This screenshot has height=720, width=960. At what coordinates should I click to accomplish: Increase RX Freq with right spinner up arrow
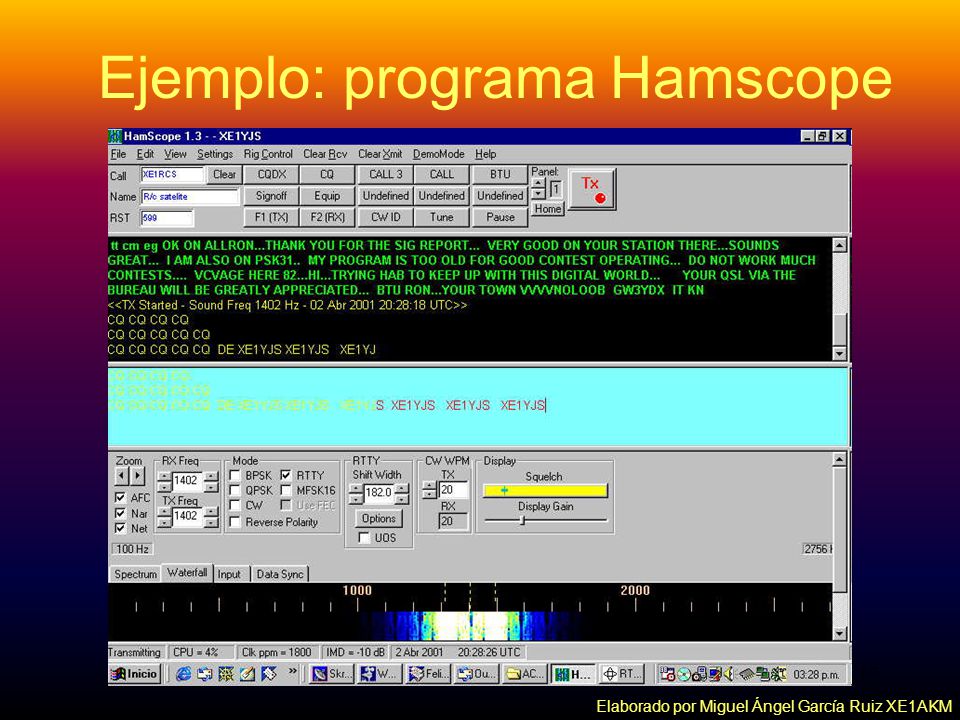pyautogui.click(x=211, y=476)
